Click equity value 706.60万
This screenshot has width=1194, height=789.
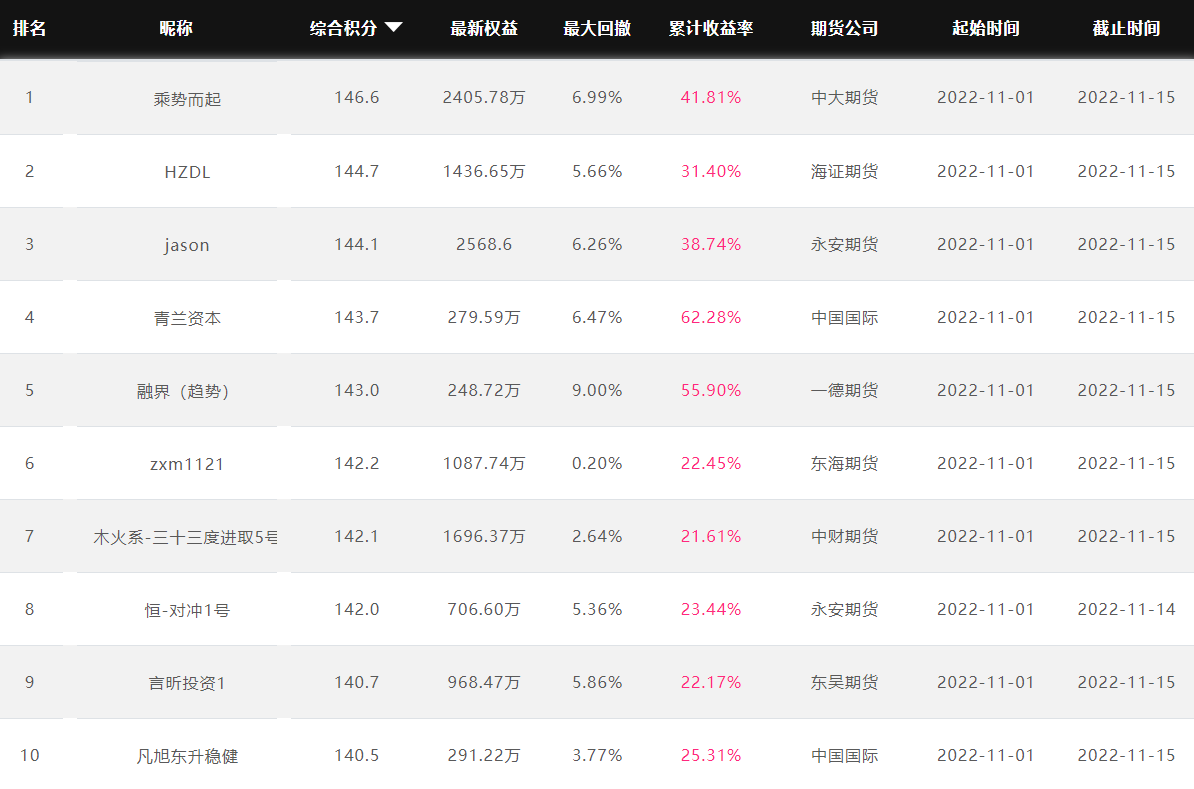click(x=484, y=610)
